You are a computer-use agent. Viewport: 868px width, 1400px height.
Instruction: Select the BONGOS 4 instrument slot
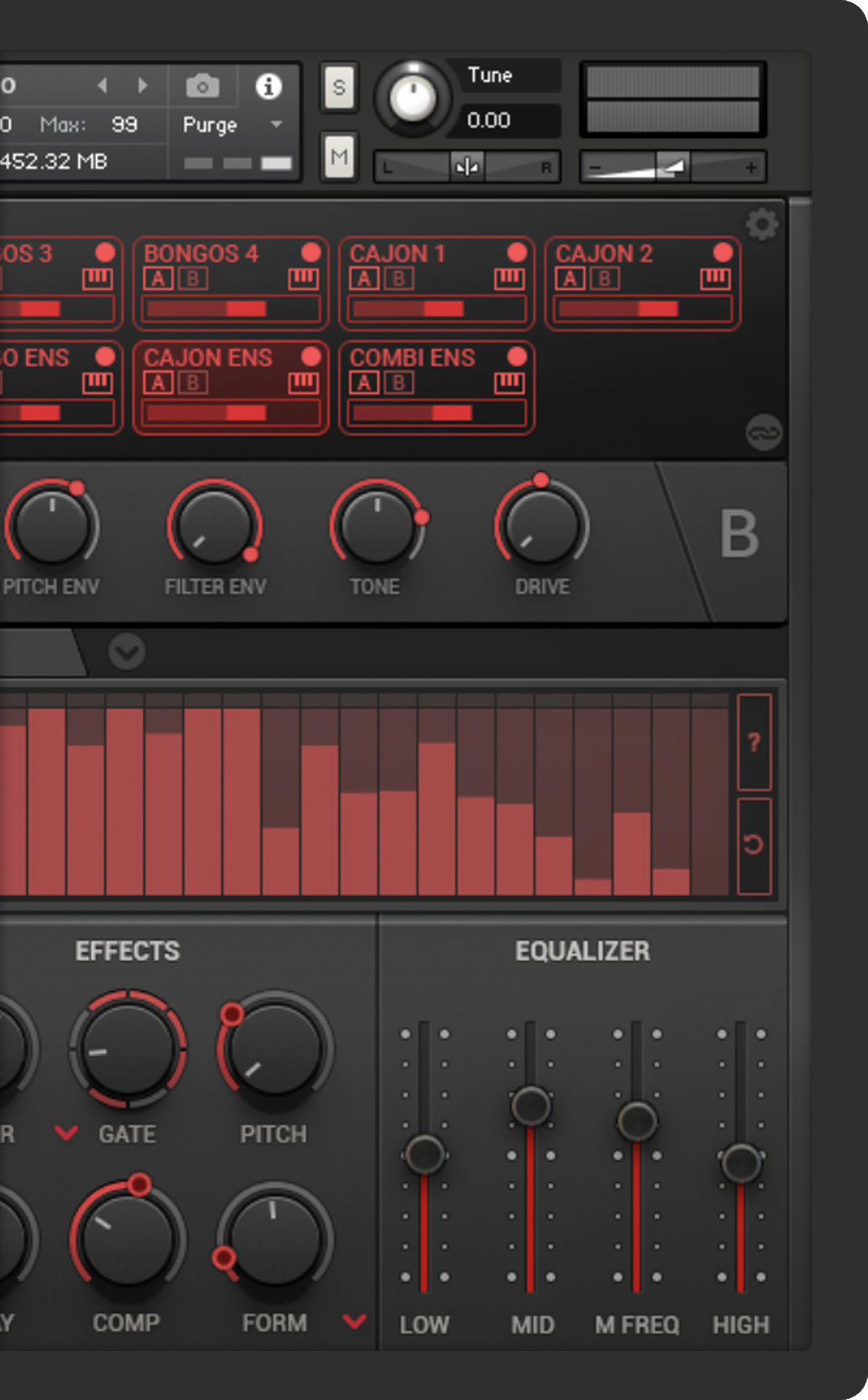pos(231,284)
